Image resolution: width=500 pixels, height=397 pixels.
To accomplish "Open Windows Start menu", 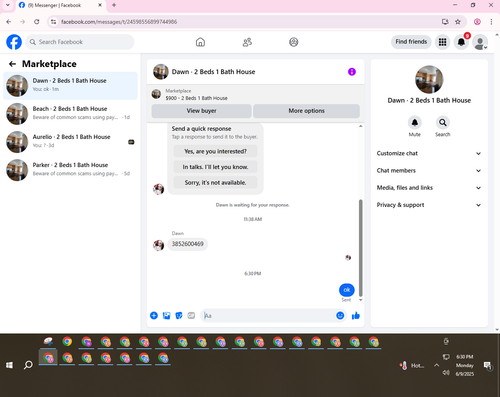I will [9, 365].
